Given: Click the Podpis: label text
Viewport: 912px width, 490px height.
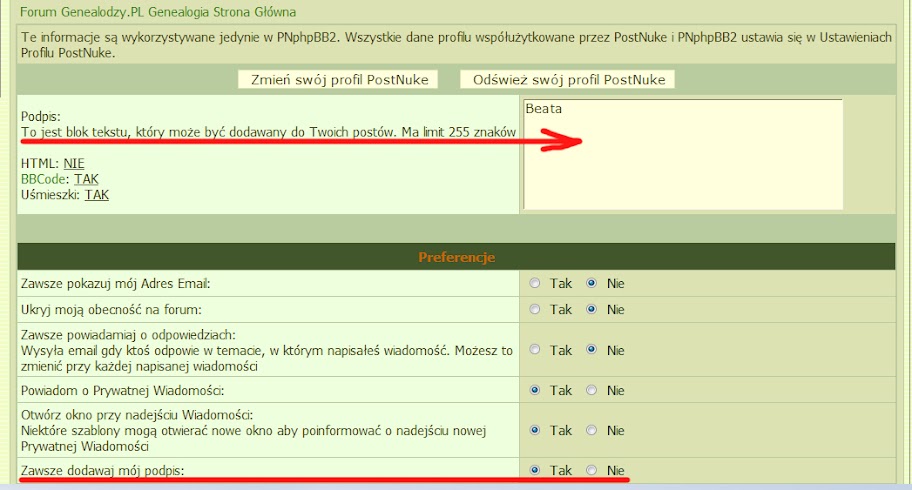Looking at the screenshot, I should [40, 116].
